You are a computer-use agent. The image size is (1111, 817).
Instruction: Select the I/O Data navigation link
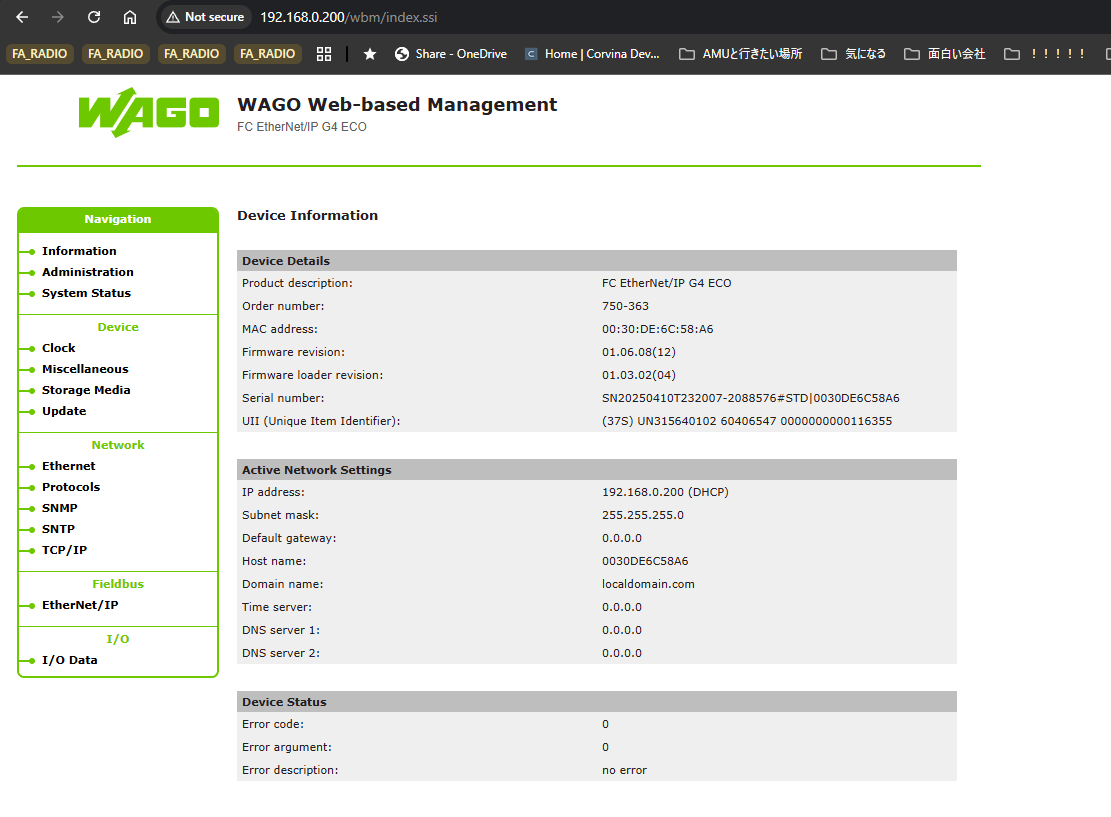coord(69,660)
